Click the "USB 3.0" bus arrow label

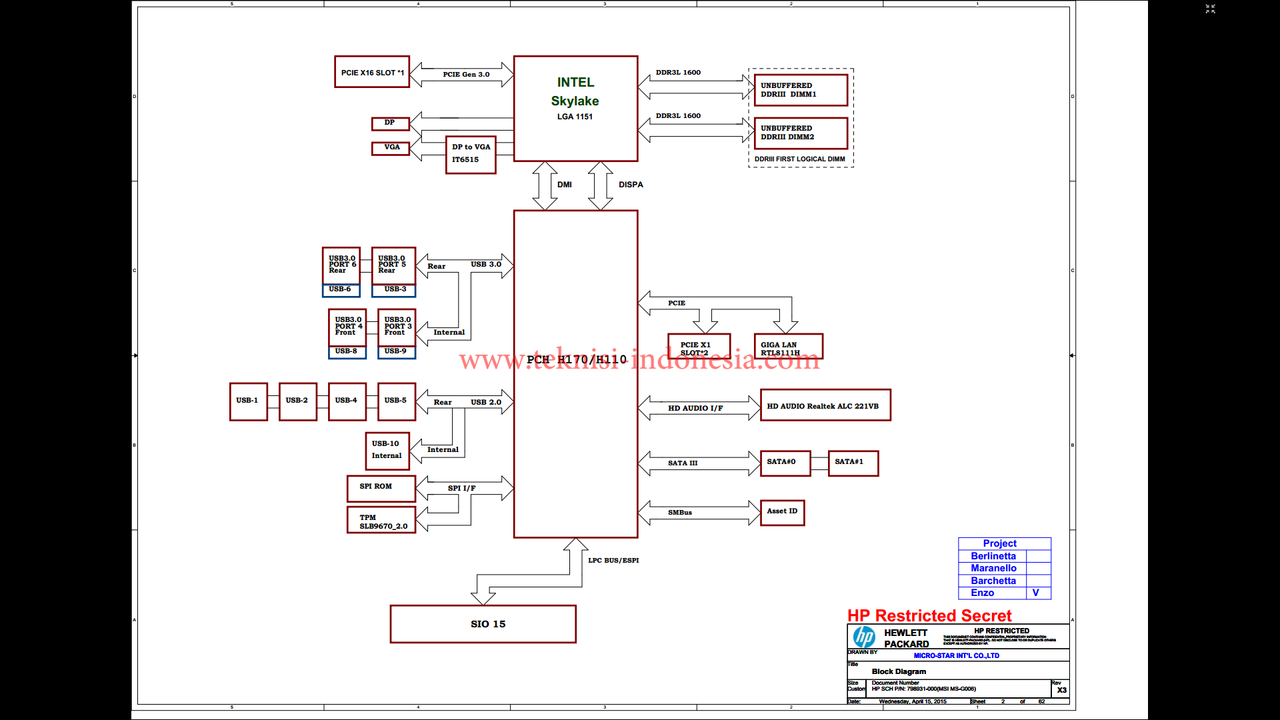coord(486,265)
